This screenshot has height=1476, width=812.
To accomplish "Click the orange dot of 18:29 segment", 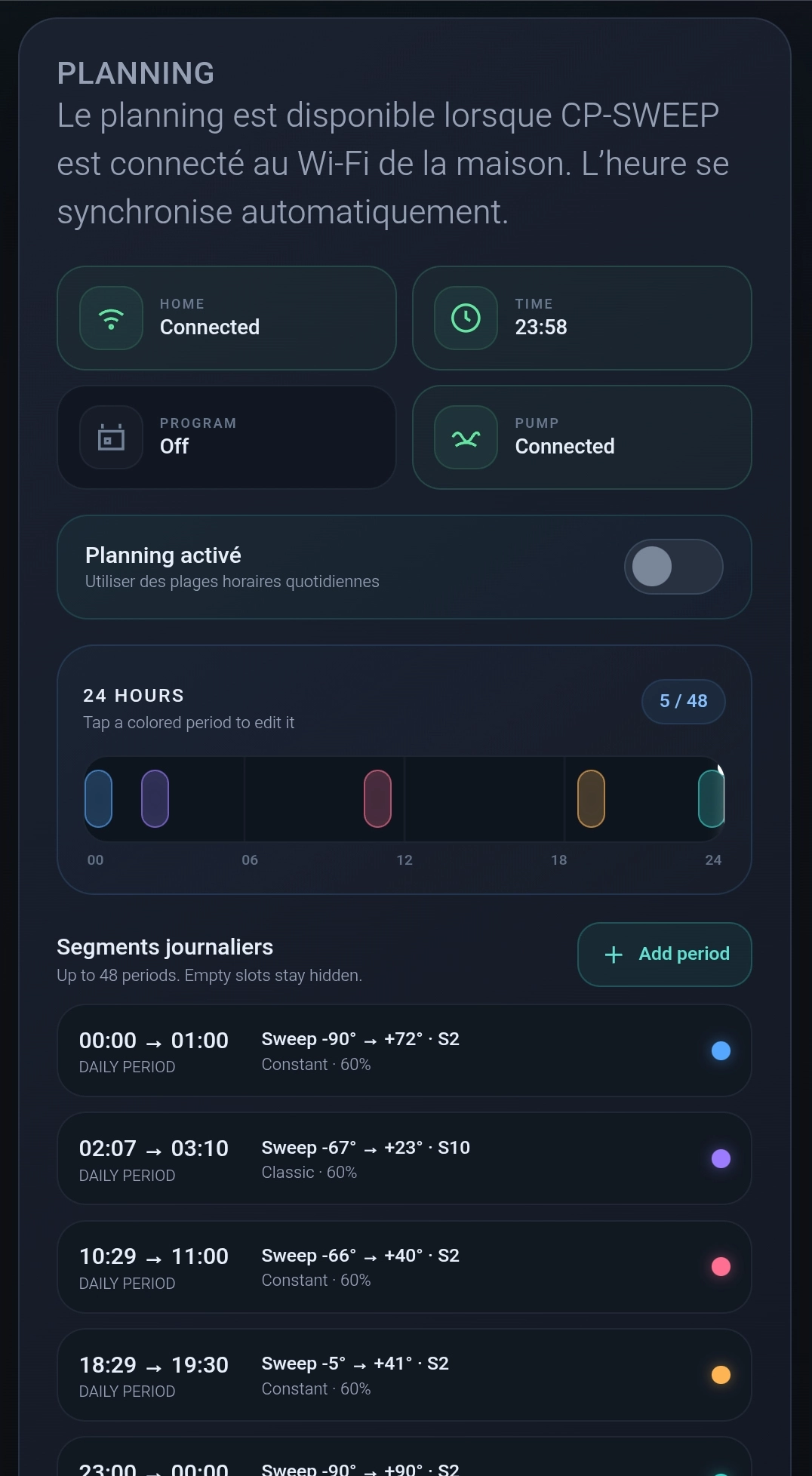I will pos(721,1375).
